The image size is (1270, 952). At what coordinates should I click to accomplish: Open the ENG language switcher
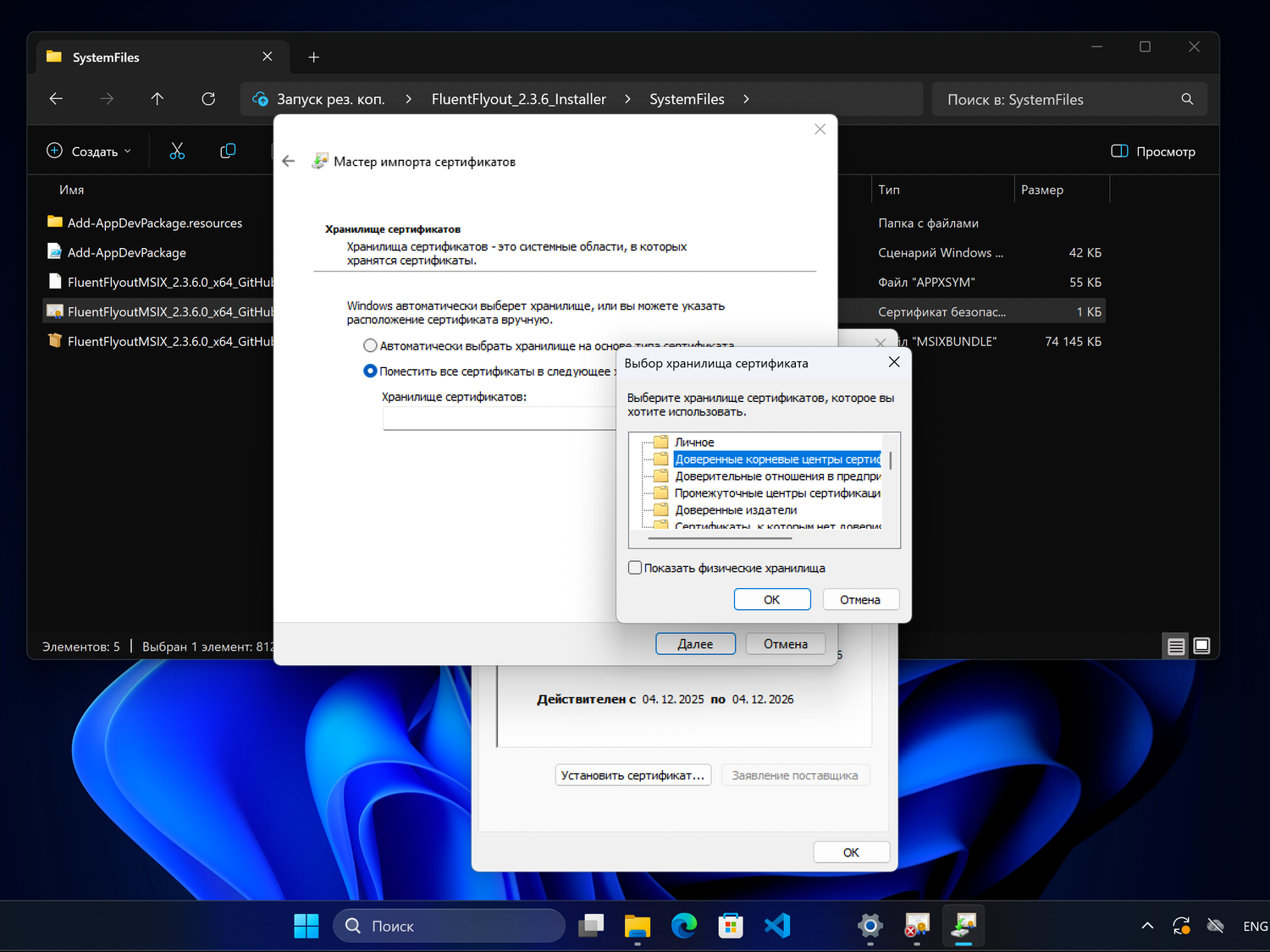point(1256,927)
